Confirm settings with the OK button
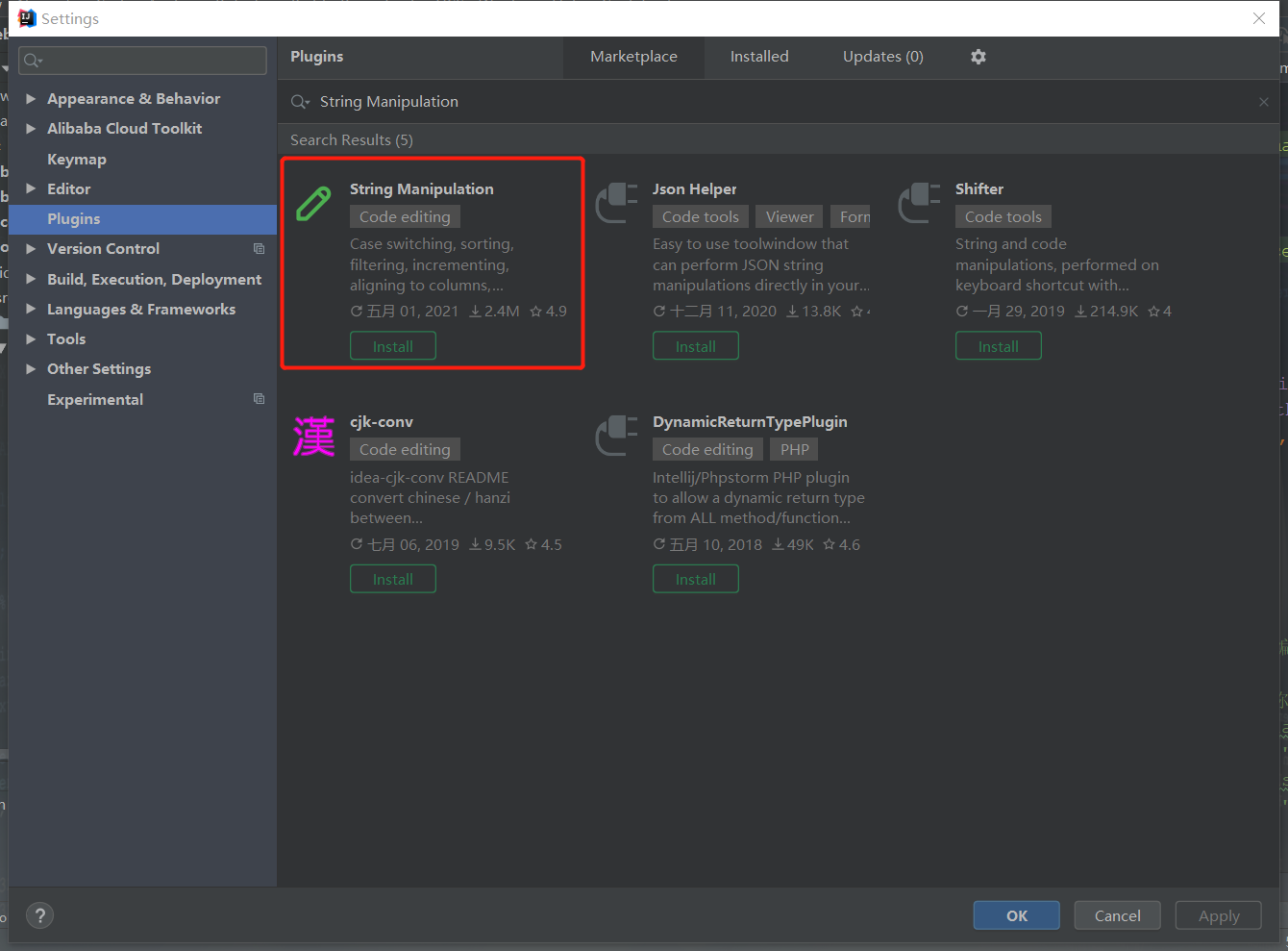The width and height of the screenshot is (1288, 951). [1017, 915]
